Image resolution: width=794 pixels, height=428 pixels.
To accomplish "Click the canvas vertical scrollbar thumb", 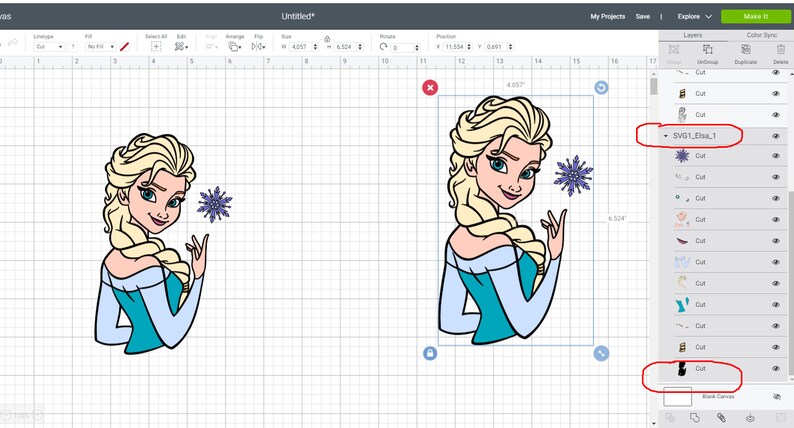I will pos(653,86).
